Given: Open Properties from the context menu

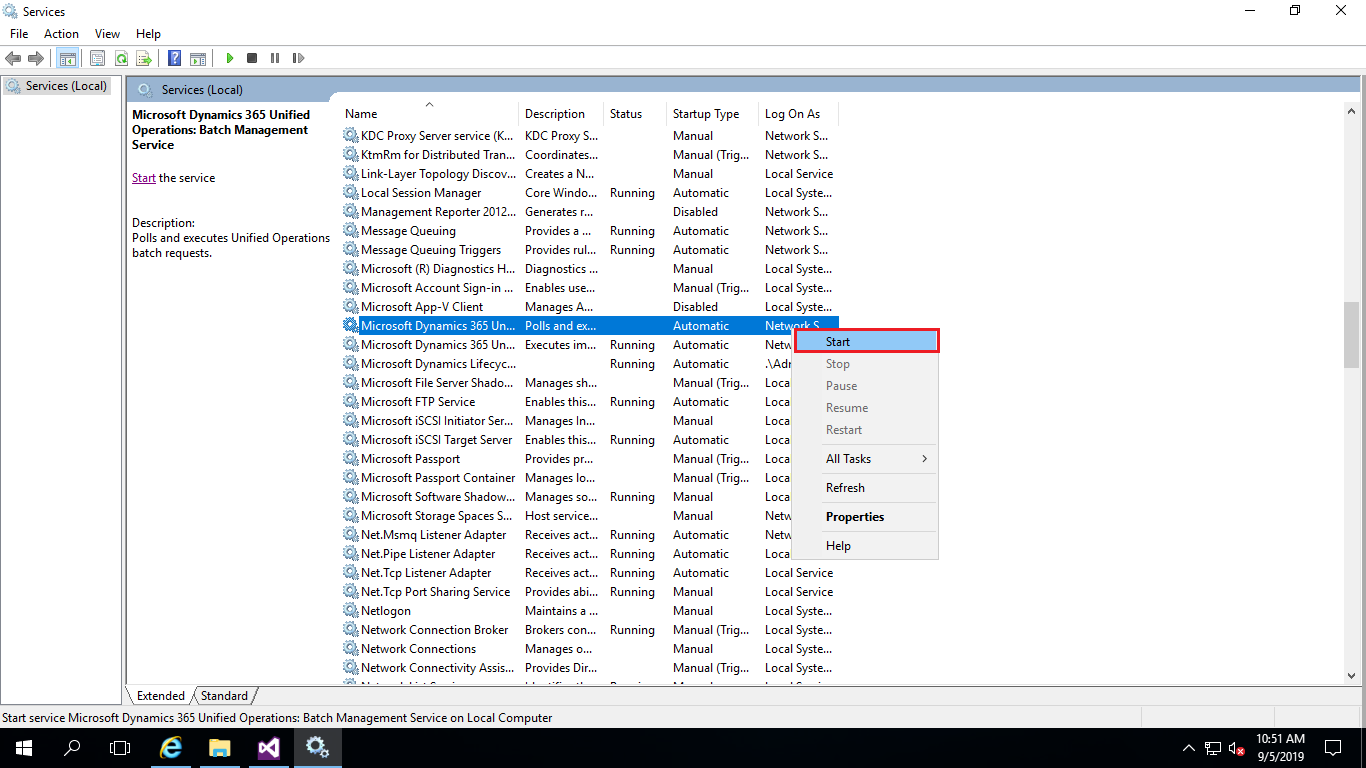Looking at the screenshot, I should (x=866, y=517).
